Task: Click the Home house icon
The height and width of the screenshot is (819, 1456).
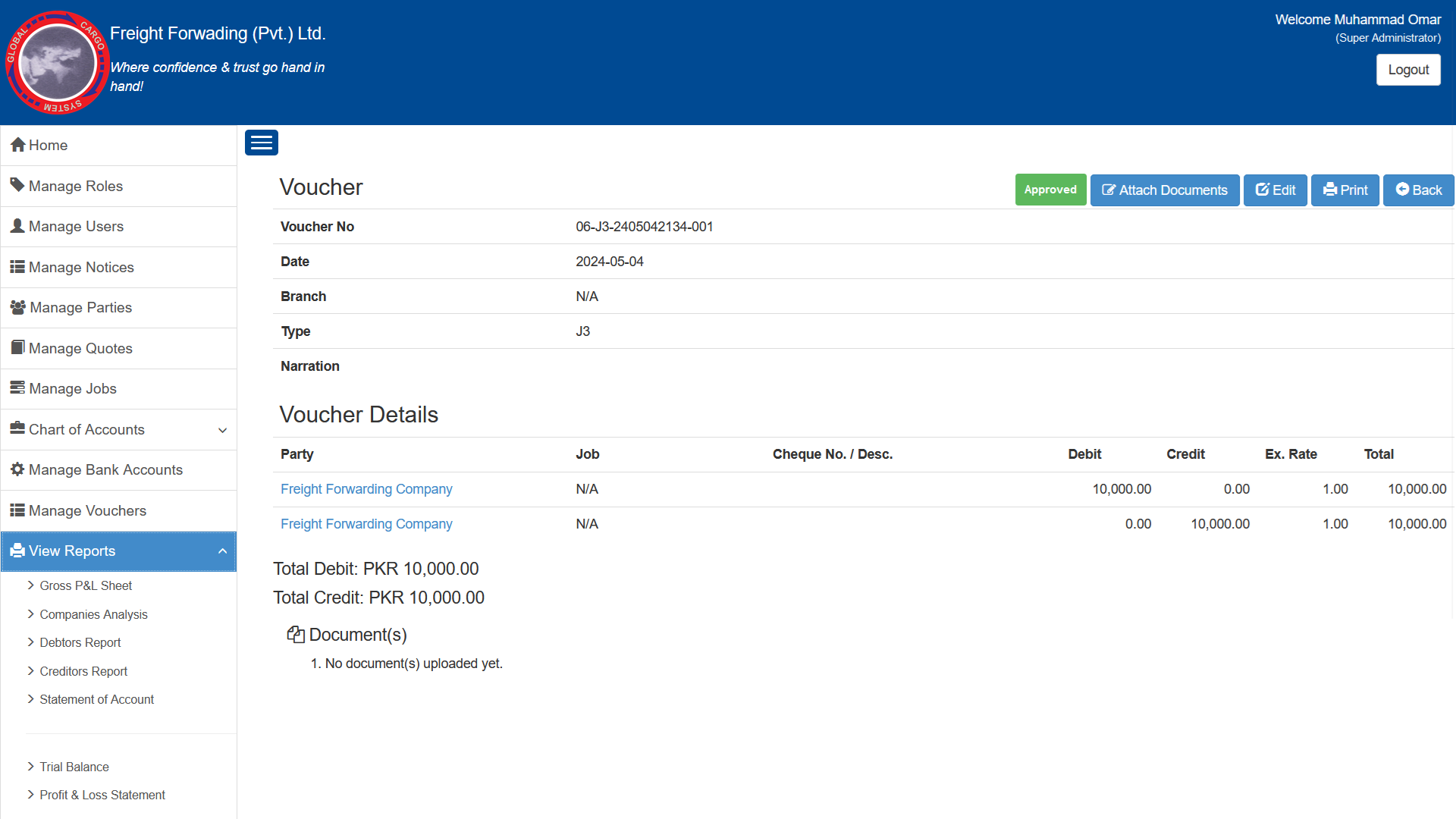Action: point(18,145)
